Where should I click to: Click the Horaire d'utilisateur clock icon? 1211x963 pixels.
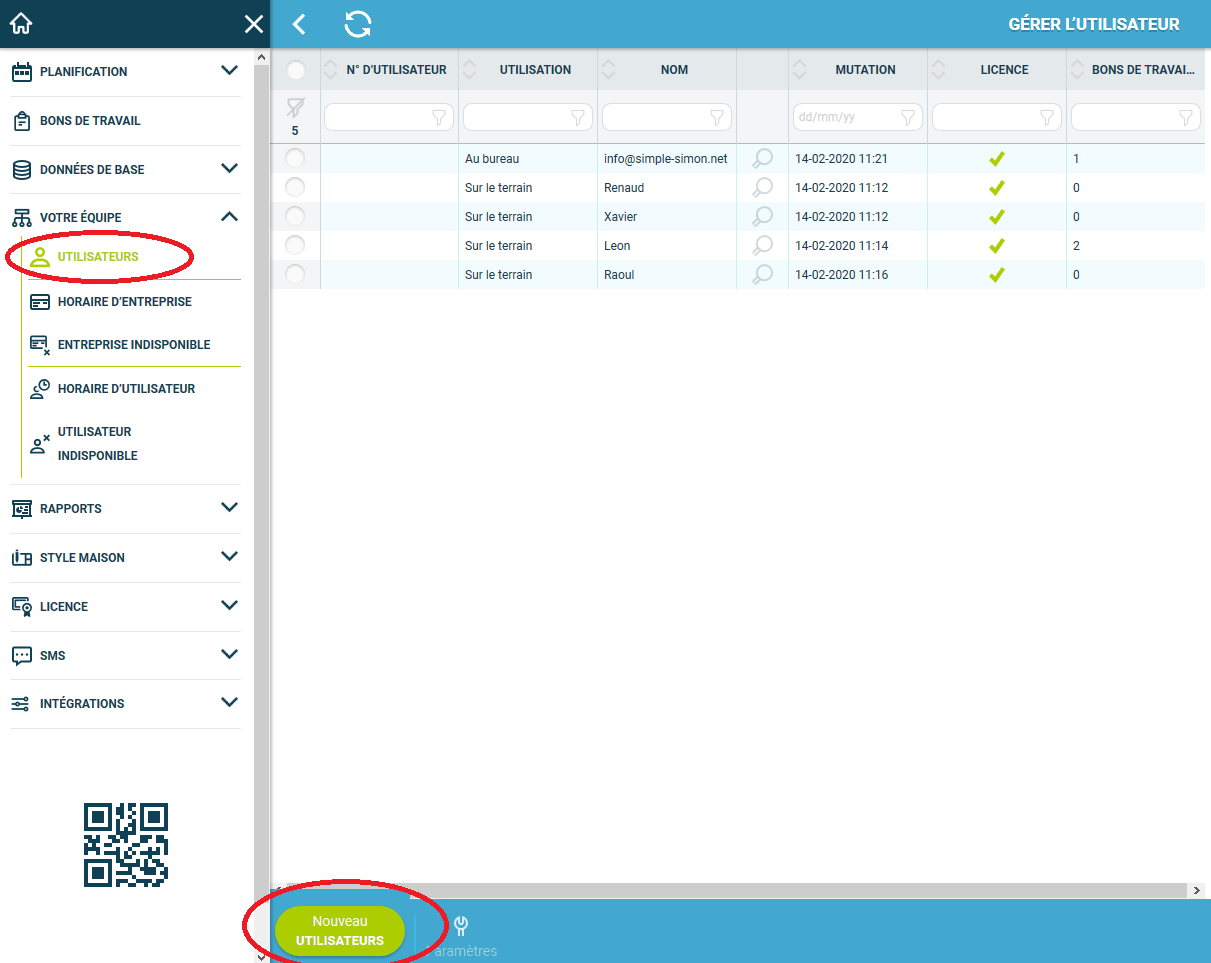(x=40, y=389)
